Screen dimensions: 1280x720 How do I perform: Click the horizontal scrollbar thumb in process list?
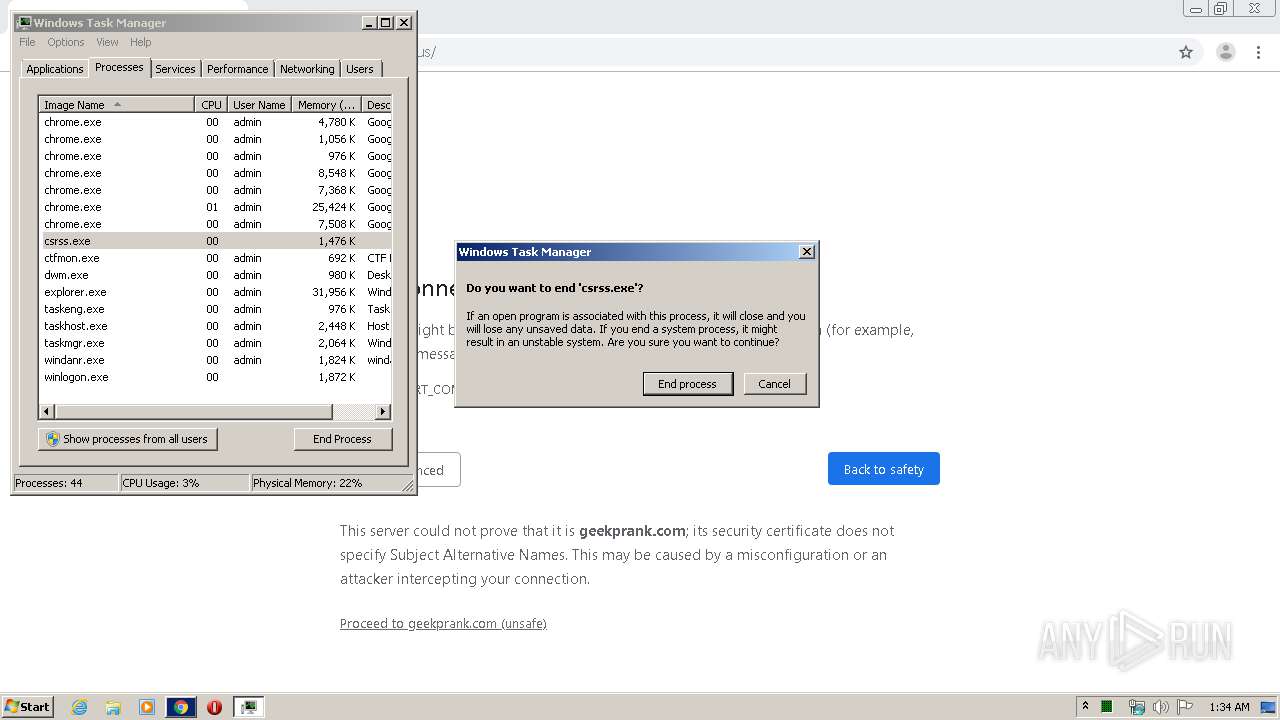(x=193, y=412)
